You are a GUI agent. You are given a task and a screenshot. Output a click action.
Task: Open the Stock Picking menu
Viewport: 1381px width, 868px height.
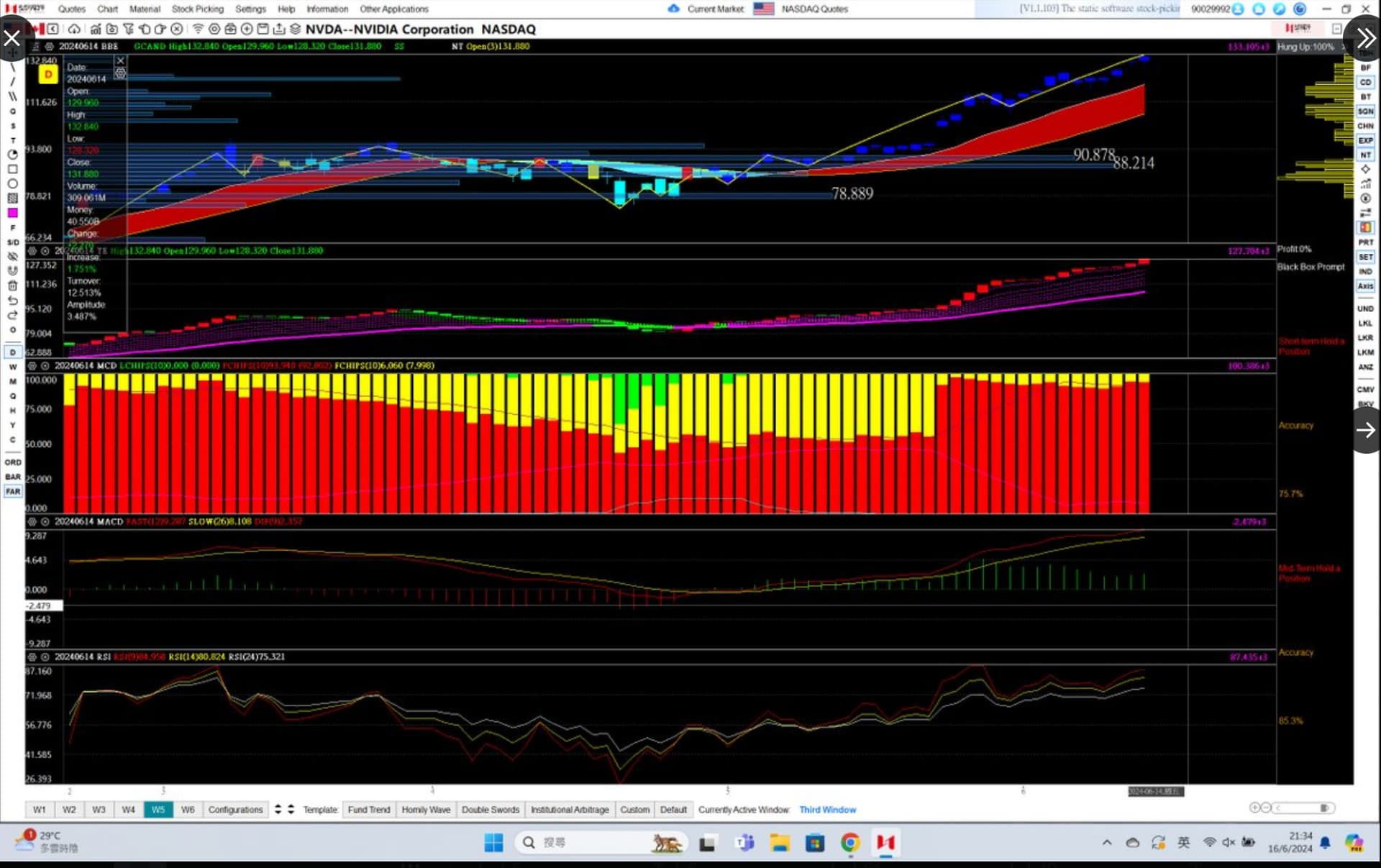(x=197, y=9)
